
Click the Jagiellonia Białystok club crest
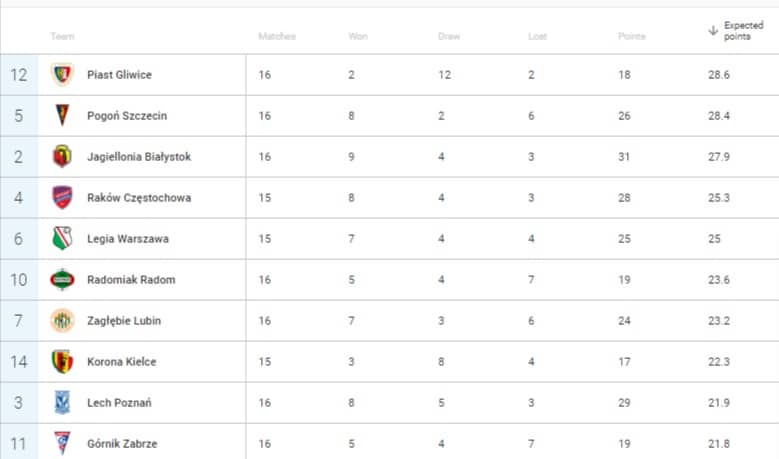62,156
